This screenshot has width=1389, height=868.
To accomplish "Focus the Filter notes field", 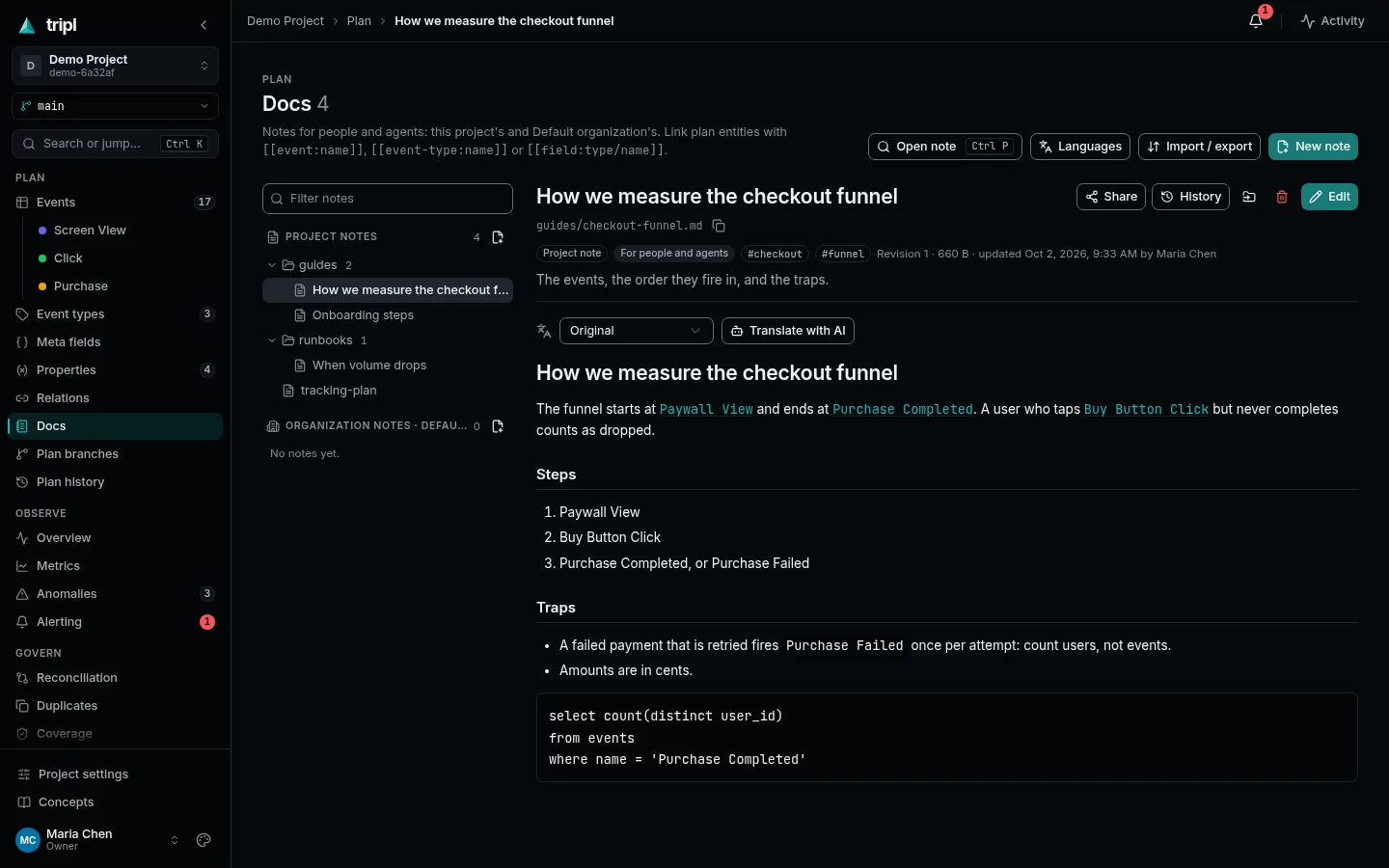I will click(x=388, y=199).
